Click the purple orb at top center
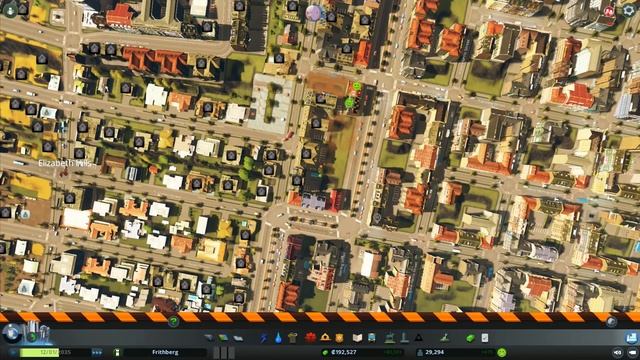 tap(313, 13)
